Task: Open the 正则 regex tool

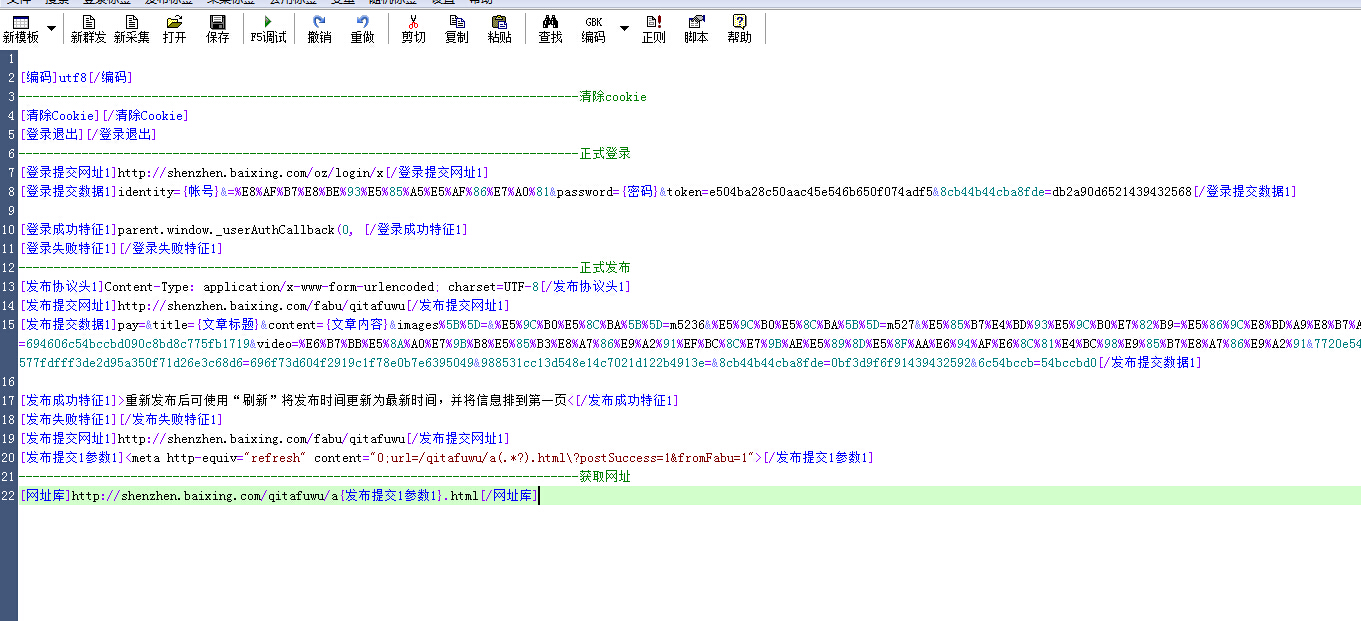Action: (653, 29)
